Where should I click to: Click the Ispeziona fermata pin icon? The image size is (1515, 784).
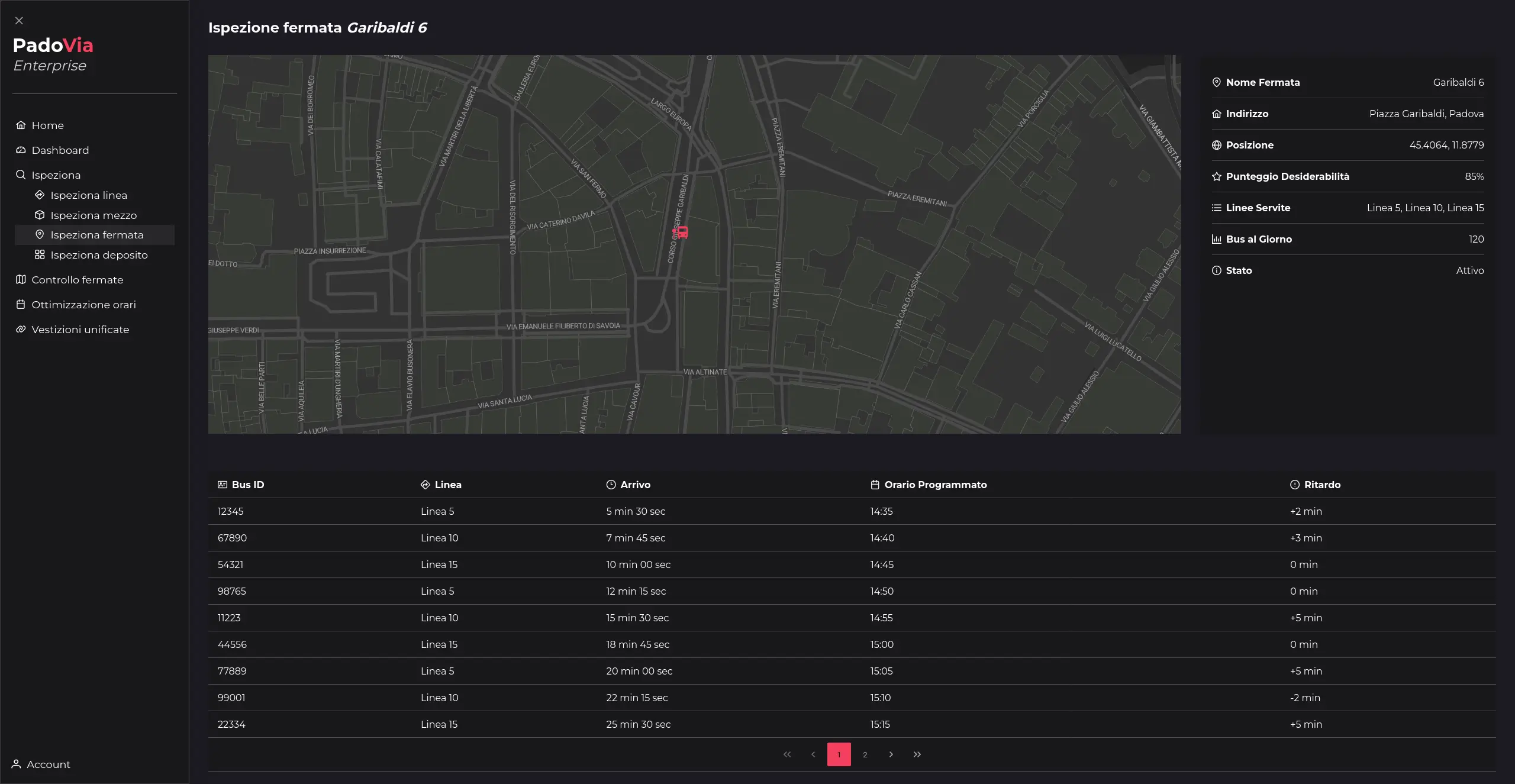point(40,235)
